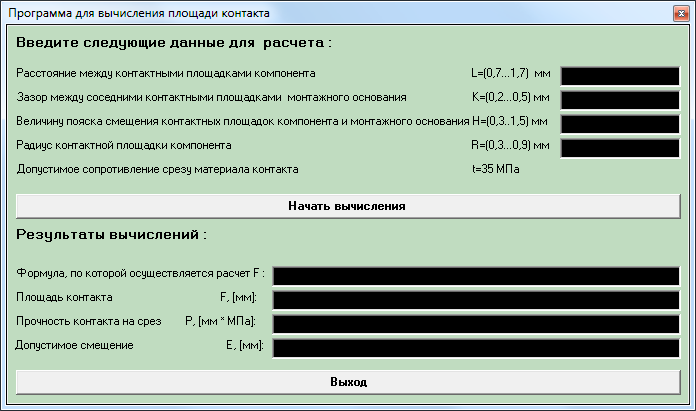This screenshot has width=696, height=411.
Task: Click the "F, [мм]:" unit label
Action: (238, 297)
